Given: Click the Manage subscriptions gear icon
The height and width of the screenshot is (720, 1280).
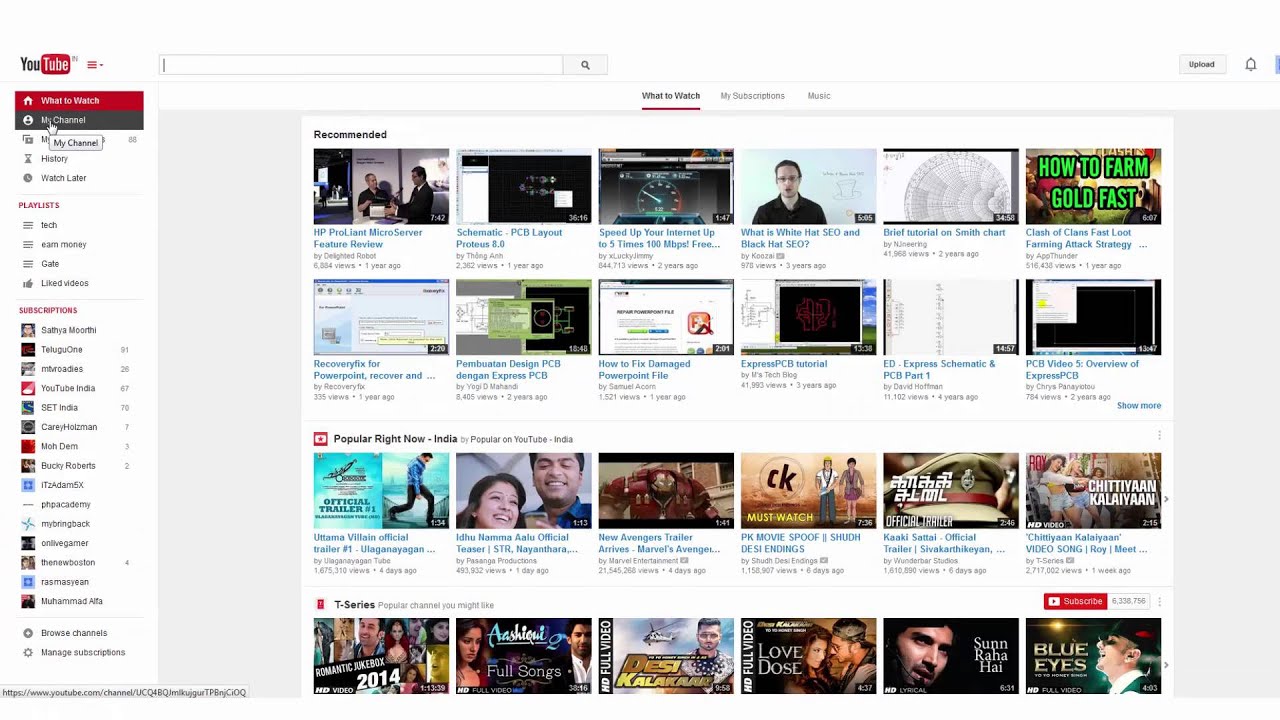Looking at the screenshot, I should [x=28, y=652].
